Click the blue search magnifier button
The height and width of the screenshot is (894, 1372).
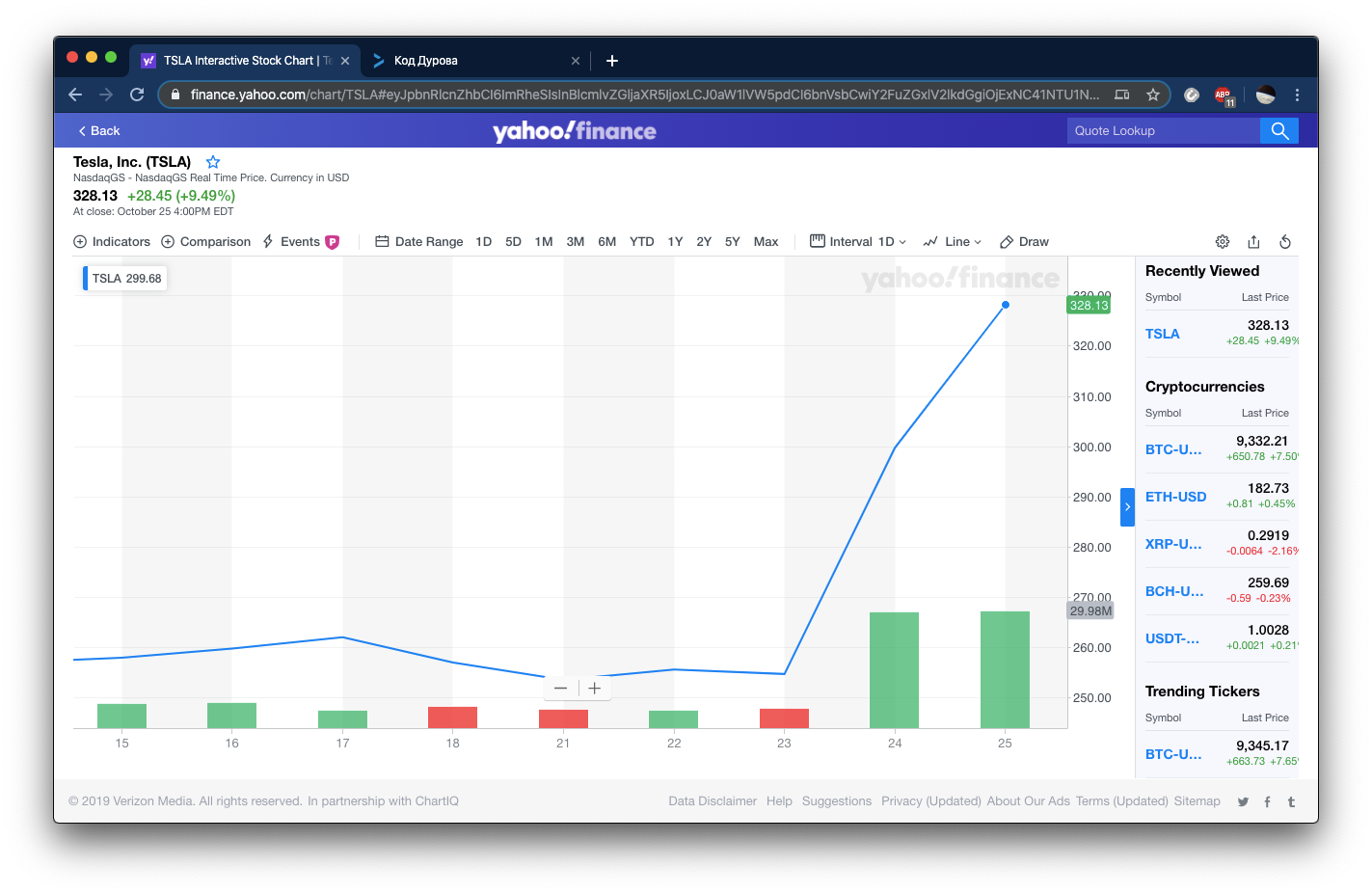(1279, 131)
